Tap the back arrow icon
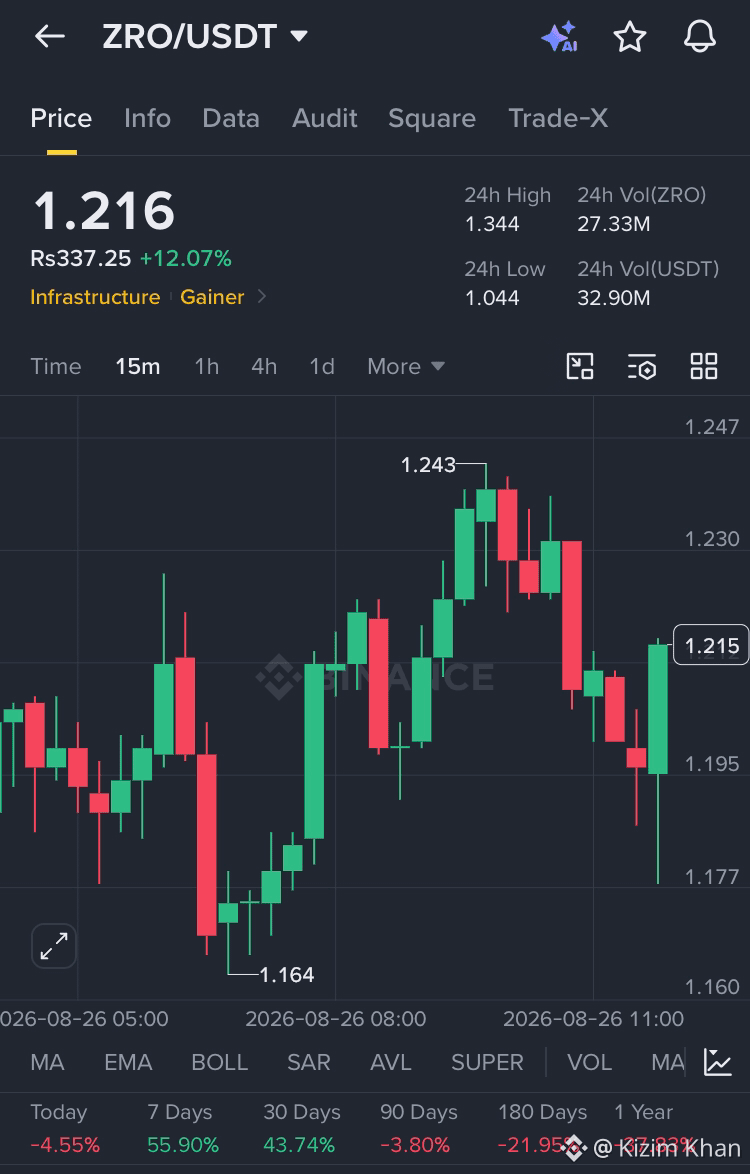750x1174 pixels. coord(50,36)
